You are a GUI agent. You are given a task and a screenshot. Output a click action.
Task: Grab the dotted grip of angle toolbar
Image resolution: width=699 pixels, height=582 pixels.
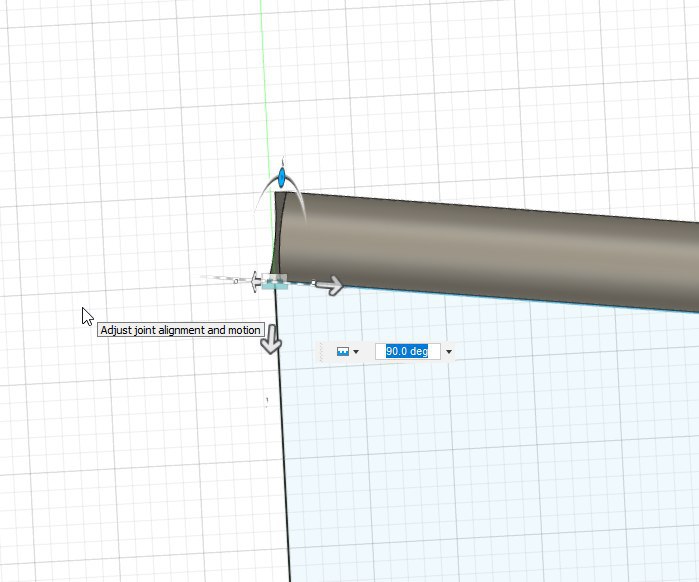pos(323,352)
